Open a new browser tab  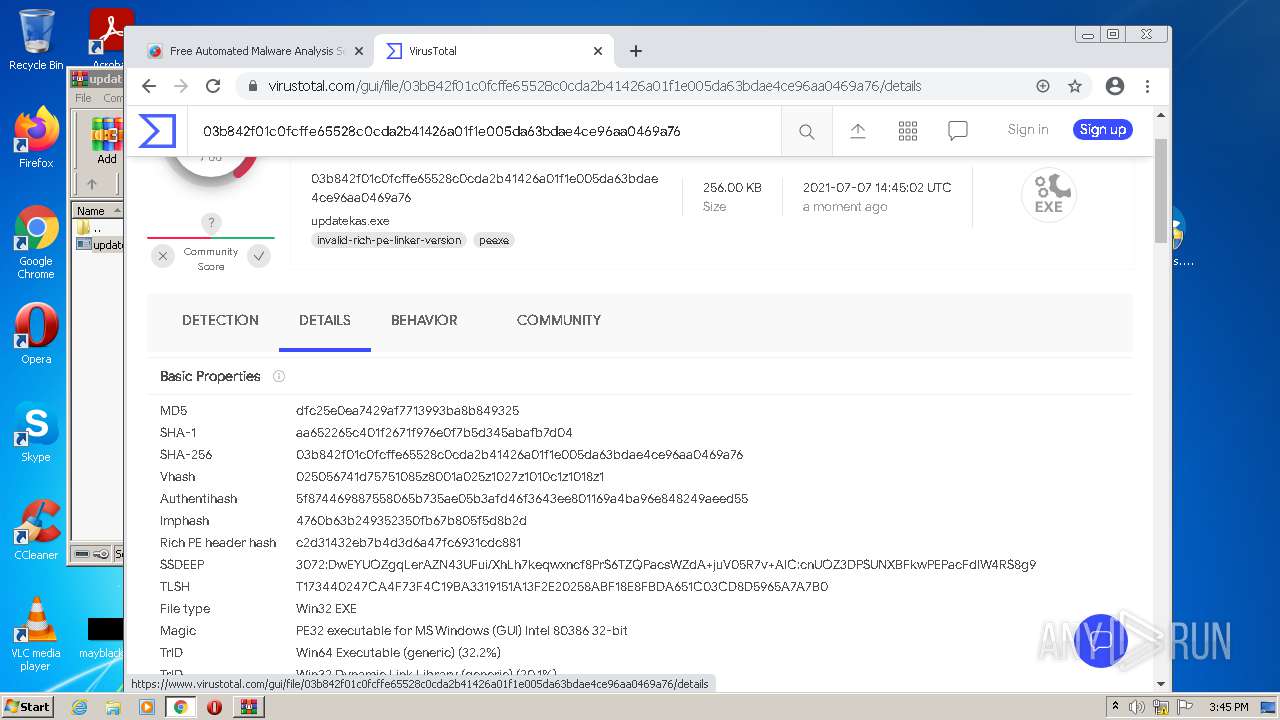[636, 51]
